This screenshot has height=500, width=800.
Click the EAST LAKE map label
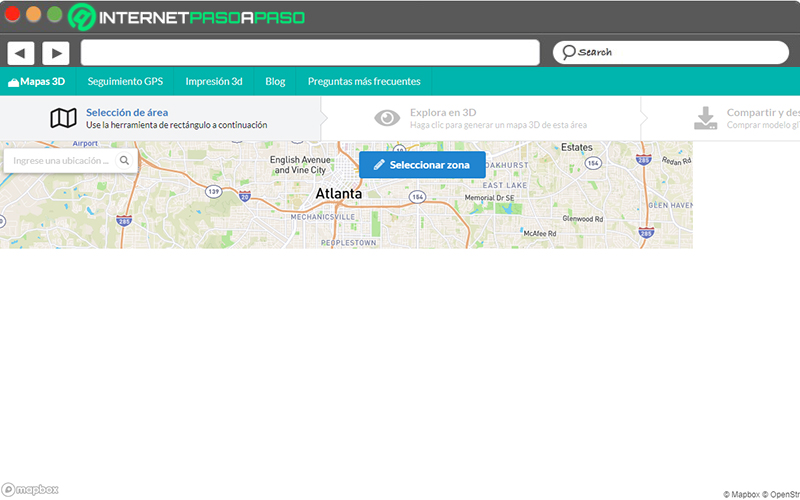click(505, 185)
